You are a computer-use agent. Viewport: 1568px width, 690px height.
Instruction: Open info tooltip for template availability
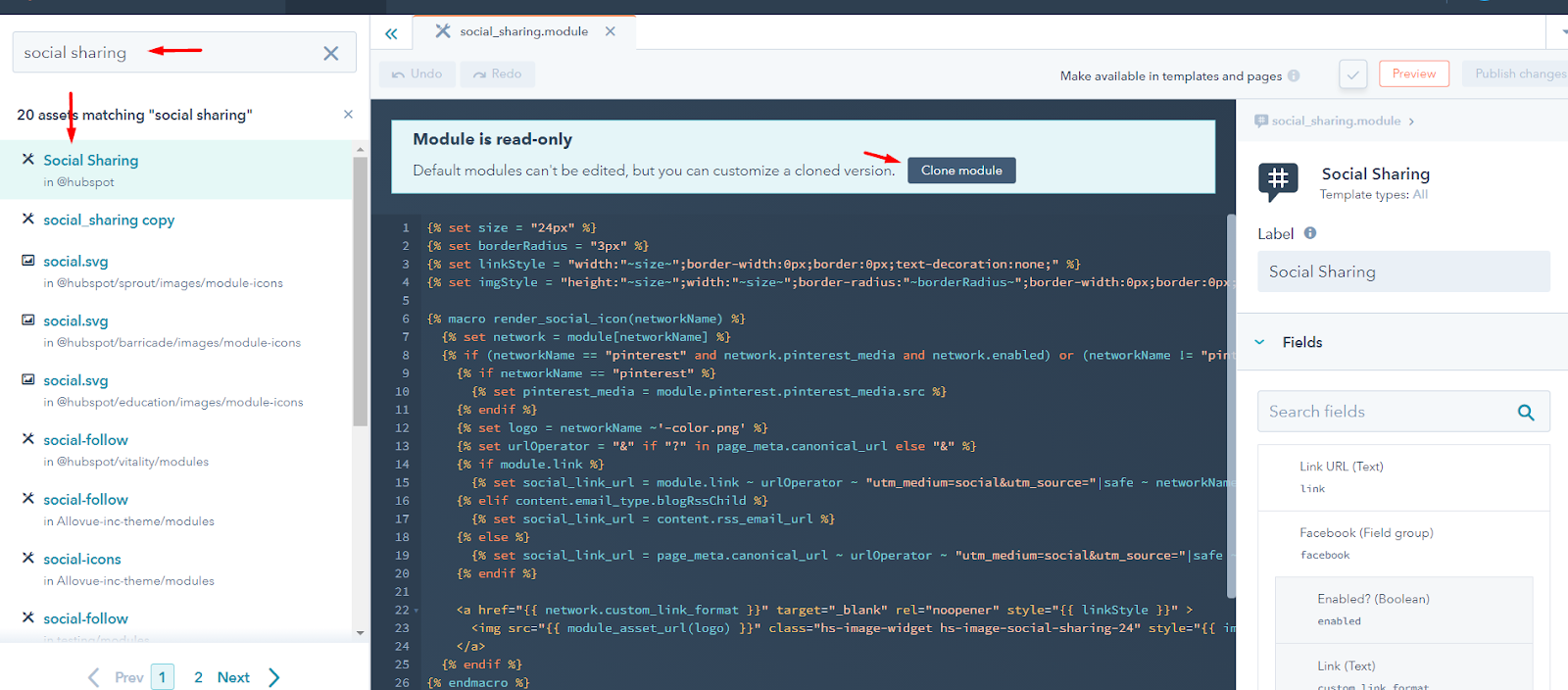coord(1294,75)
